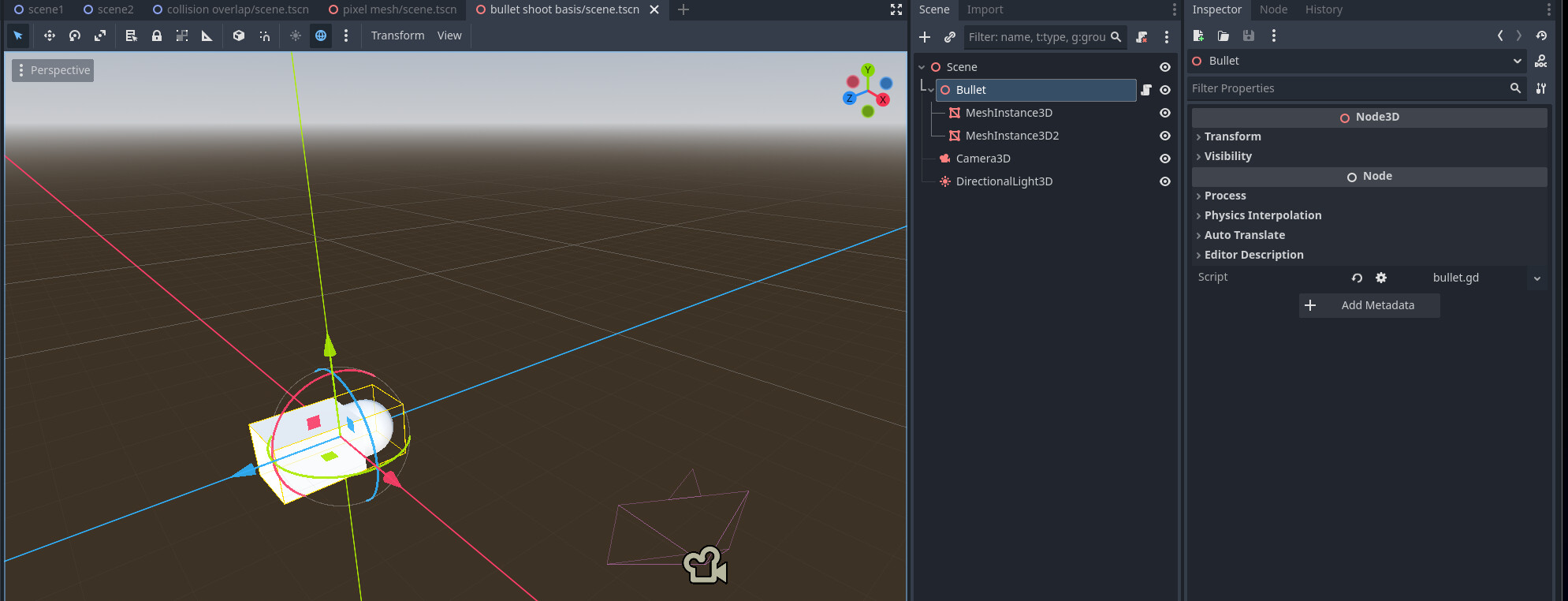Toggle the preview sunlight icon
The height and width of the screenshot is (601, 1568).
[x=296, y=35]
